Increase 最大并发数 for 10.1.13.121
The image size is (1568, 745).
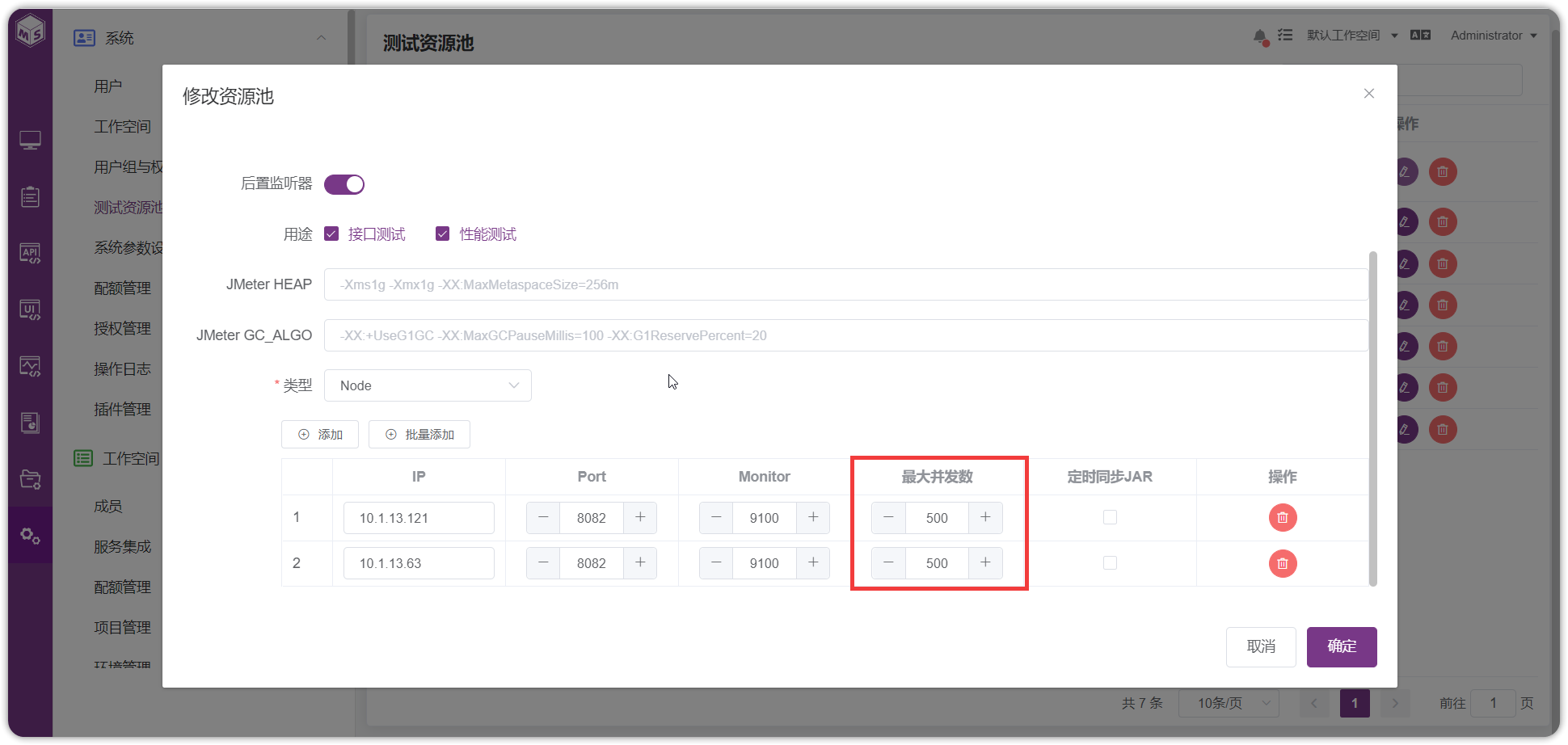pyautogui.click(x=985, y=518)
